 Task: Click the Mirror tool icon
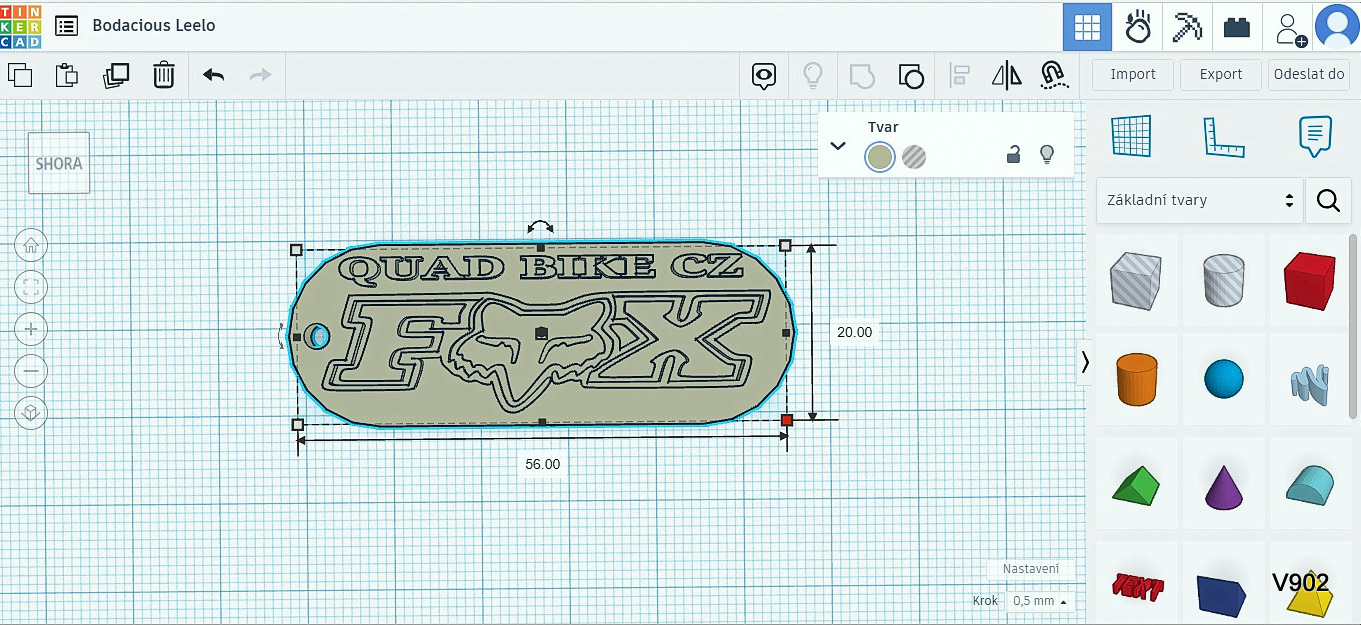tap(1007, 75)
